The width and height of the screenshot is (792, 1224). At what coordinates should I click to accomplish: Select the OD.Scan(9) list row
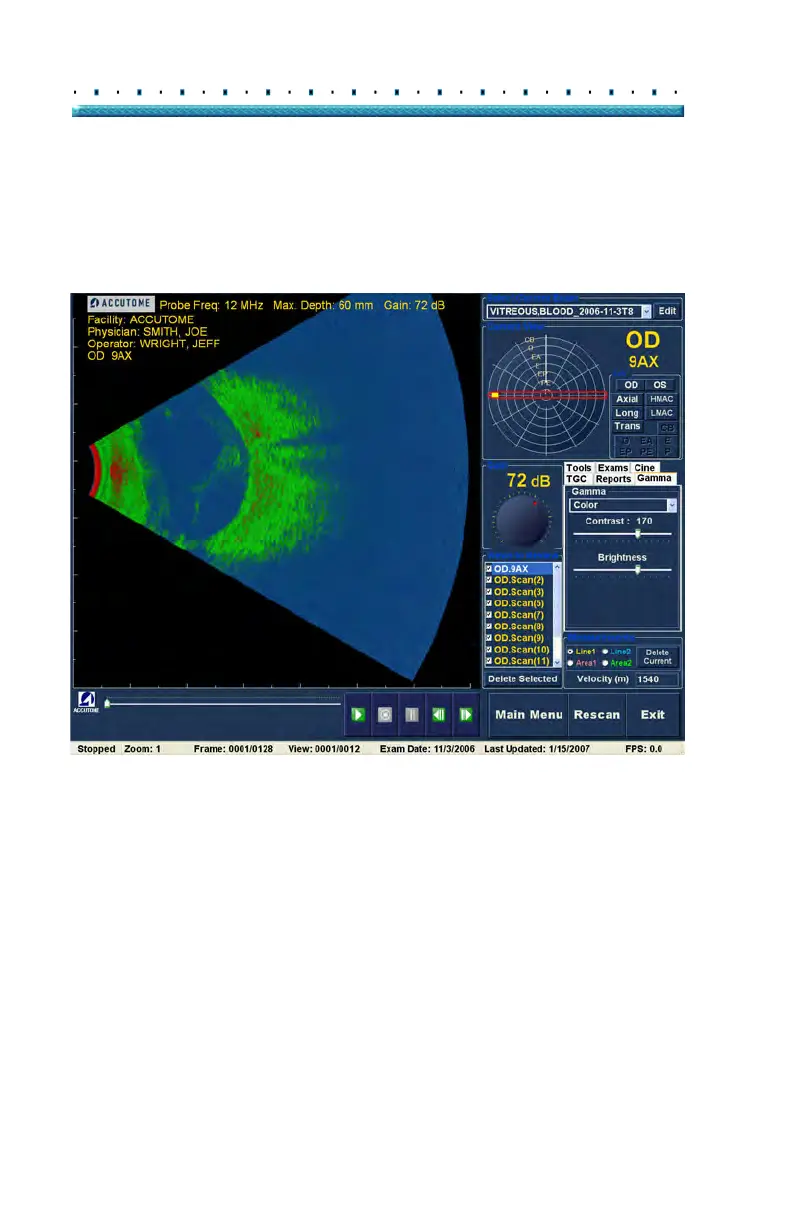pos(518,638)
